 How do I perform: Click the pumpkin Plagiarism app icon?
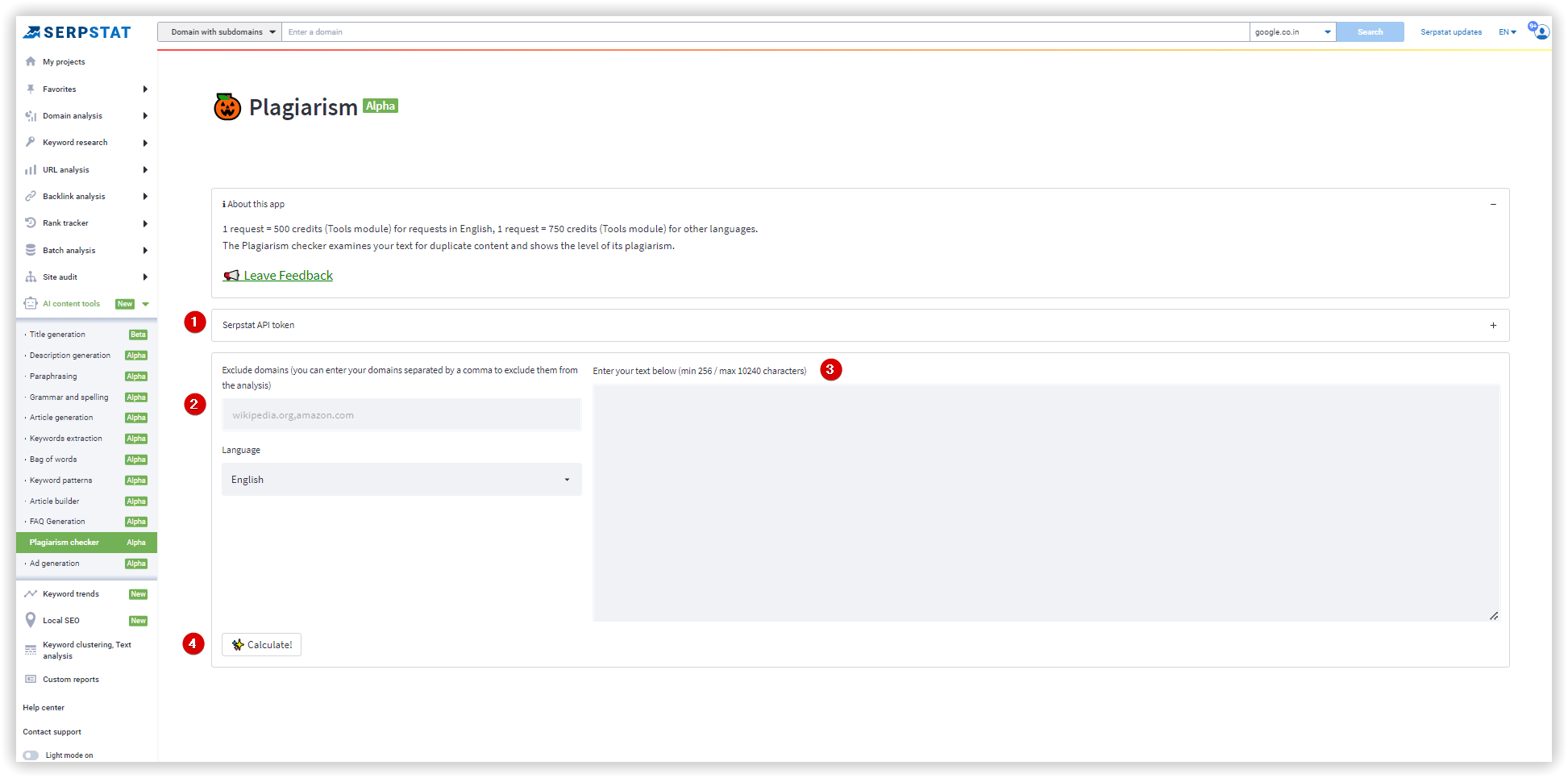(227, 106)
